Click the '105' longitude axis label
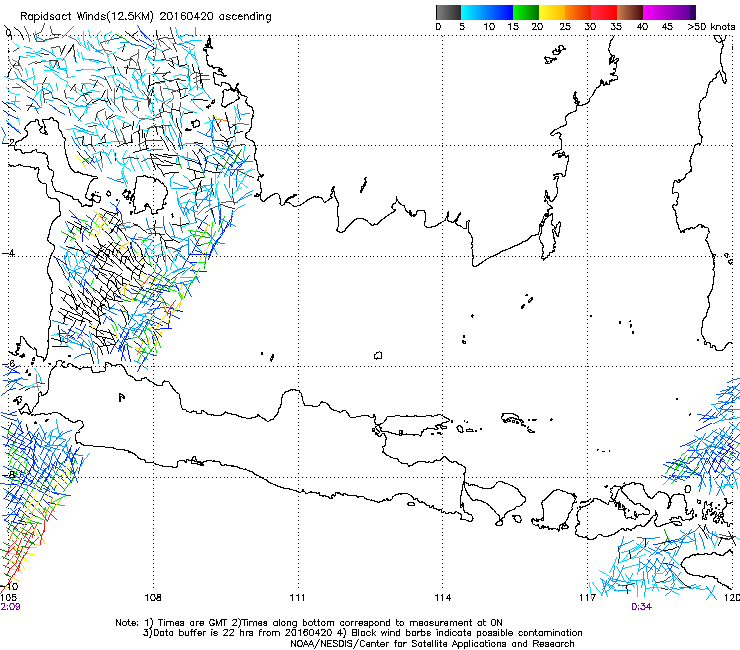This screenshot has height=650, width=740. pyautogui.click(x=8, y=597)
